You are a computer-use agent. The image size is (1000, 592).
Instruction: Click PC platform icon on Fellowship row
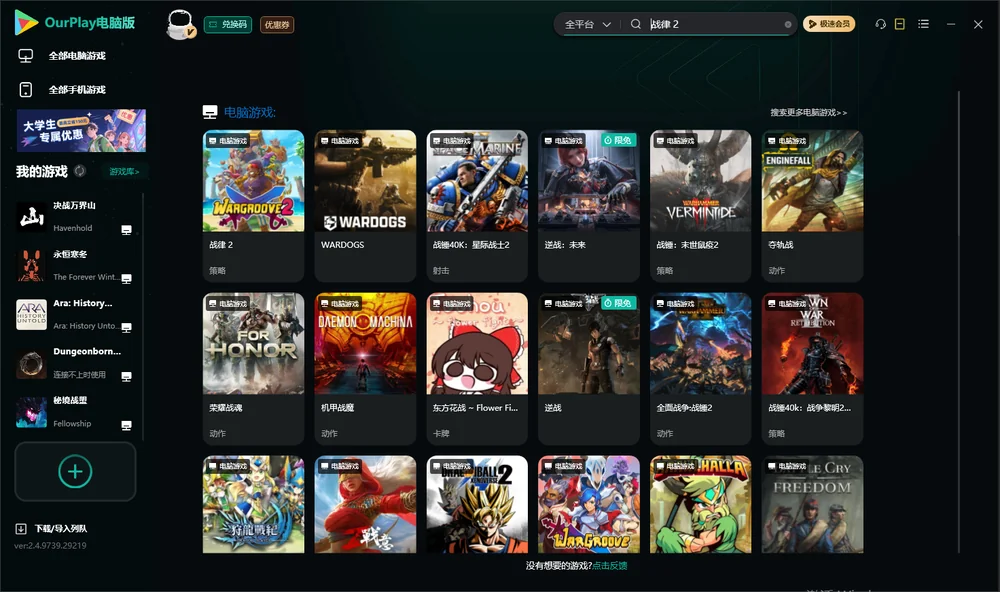pyautogui.click(x=126, y=426)
